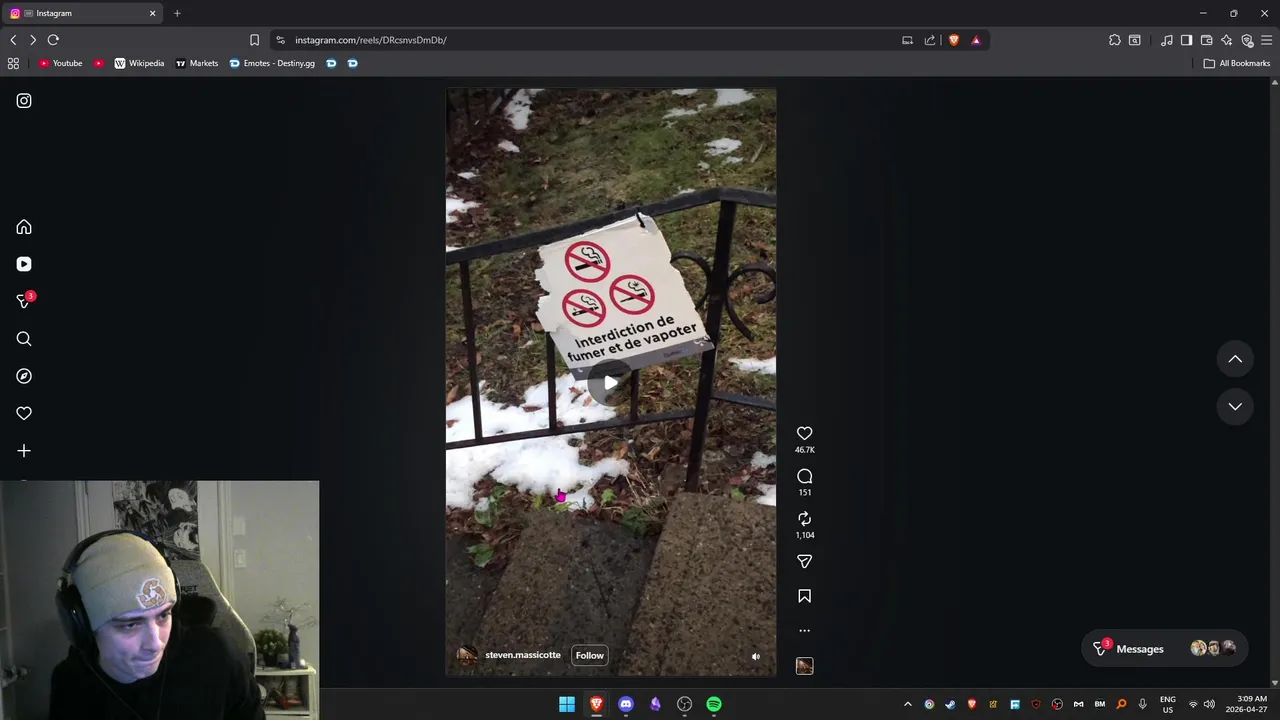Open OBS Studio from the taskbar

pos(684,704)
